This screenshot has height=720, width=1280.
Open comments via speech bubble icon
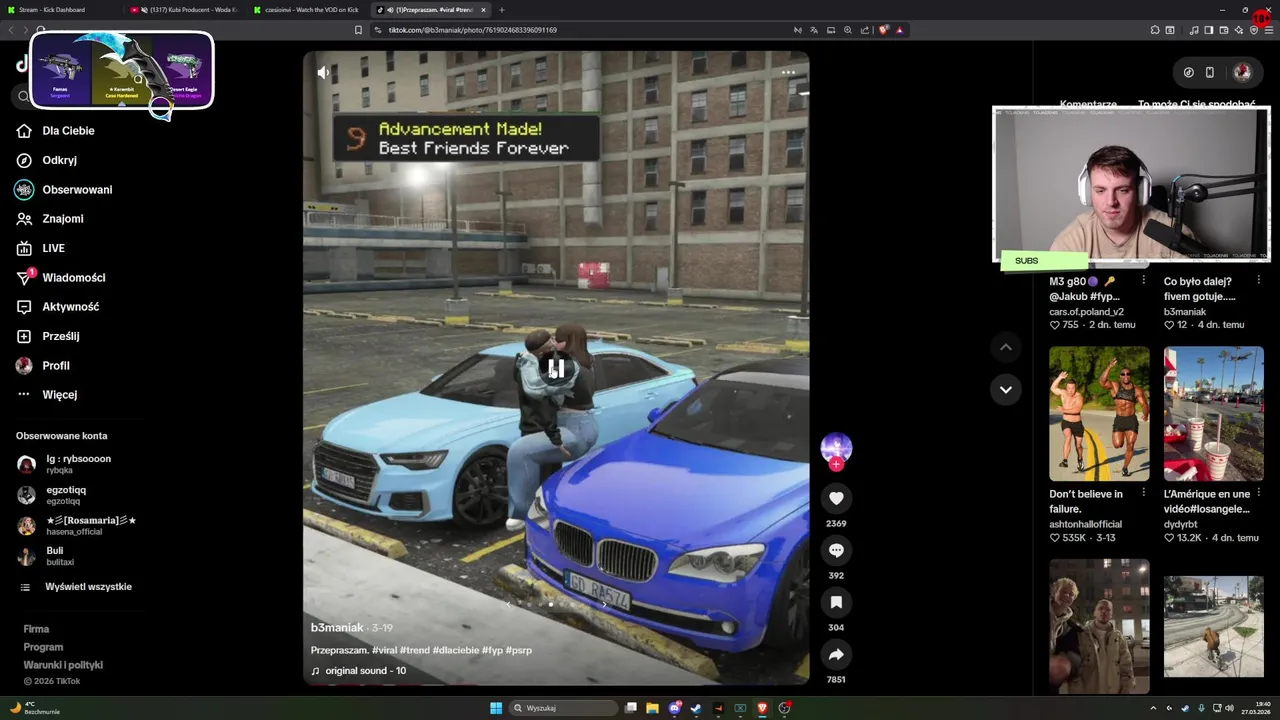[836, 550]
